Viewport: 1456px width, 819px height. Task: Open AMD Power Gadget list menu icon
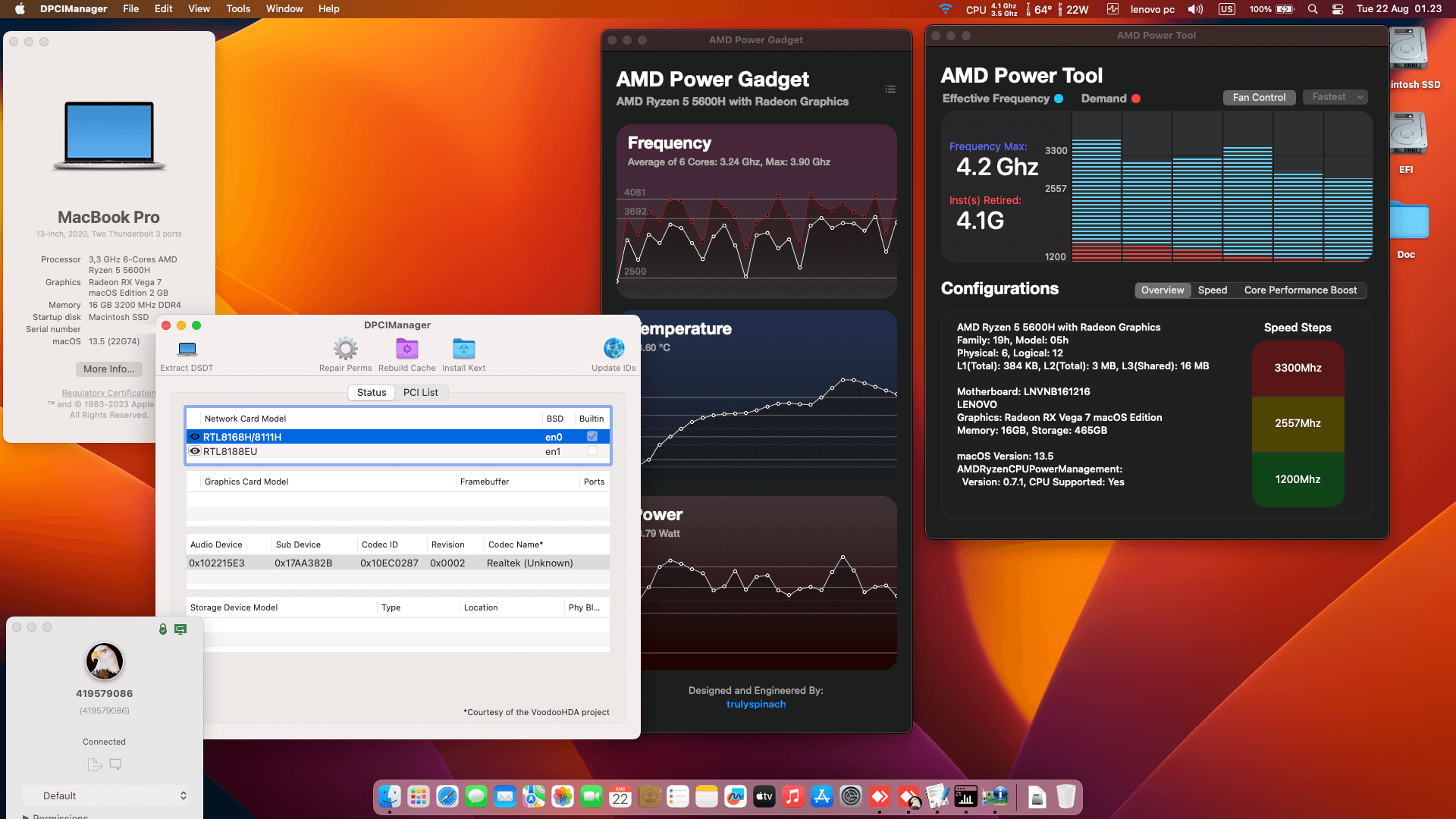point(890,89)
